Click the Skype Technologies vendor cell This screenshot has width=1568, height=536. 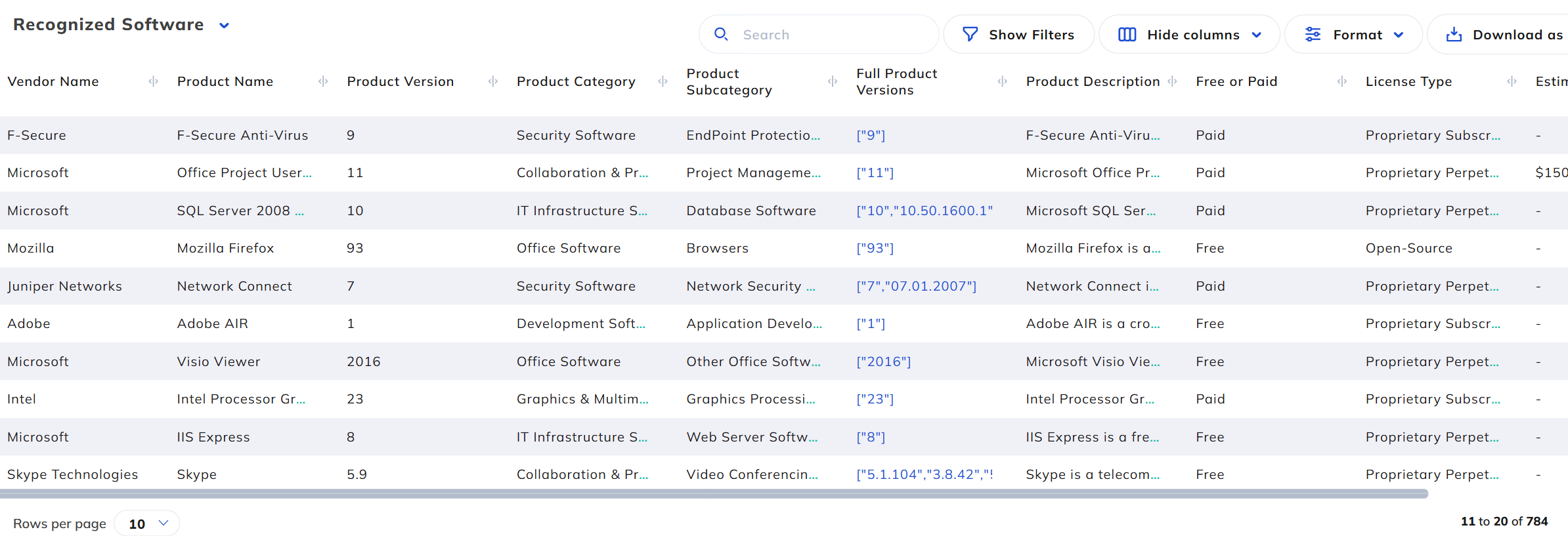[x=72, y=474]
